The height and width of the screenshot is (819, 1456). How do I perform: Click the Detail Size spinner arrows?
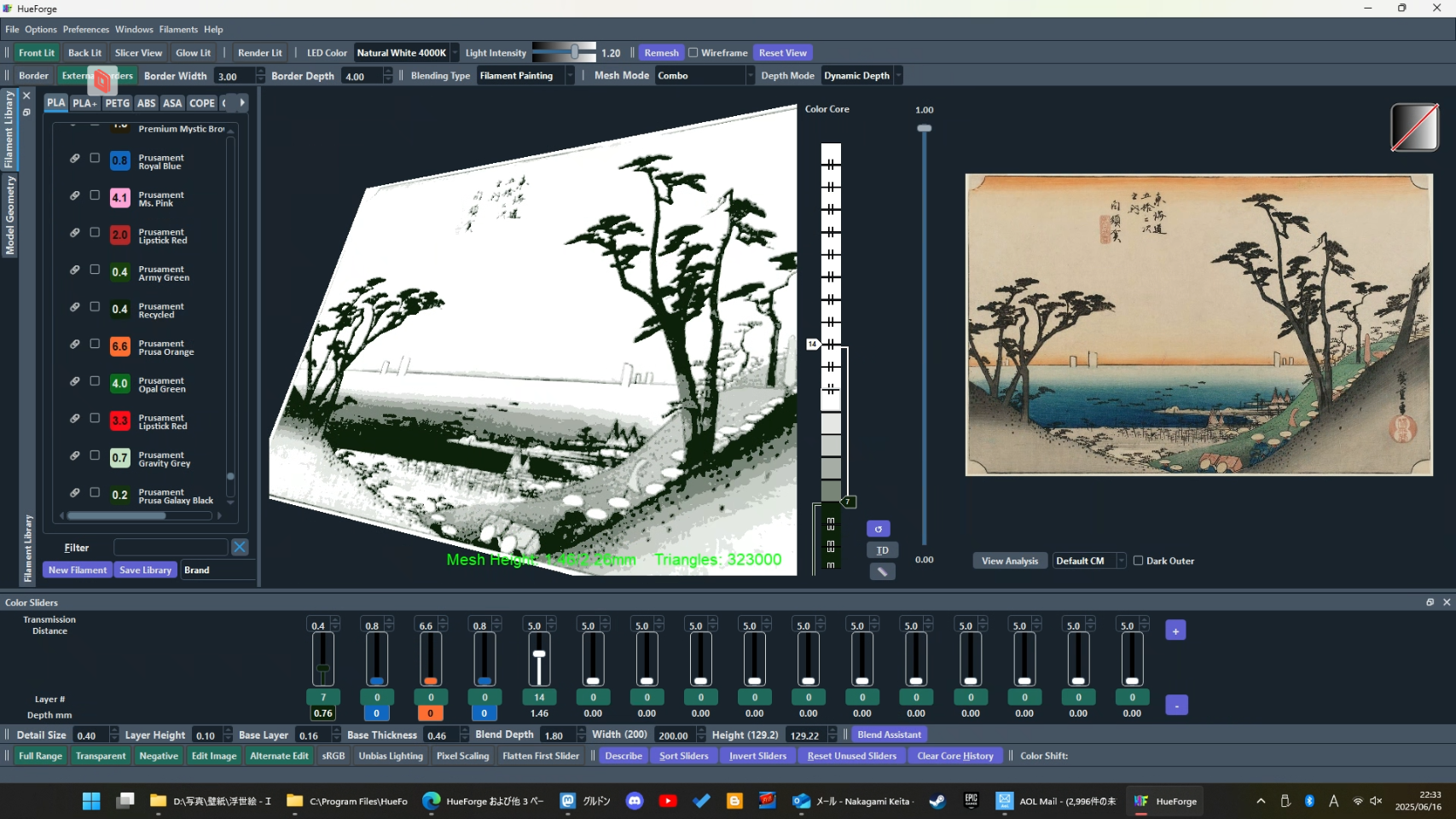coord(114,735)
